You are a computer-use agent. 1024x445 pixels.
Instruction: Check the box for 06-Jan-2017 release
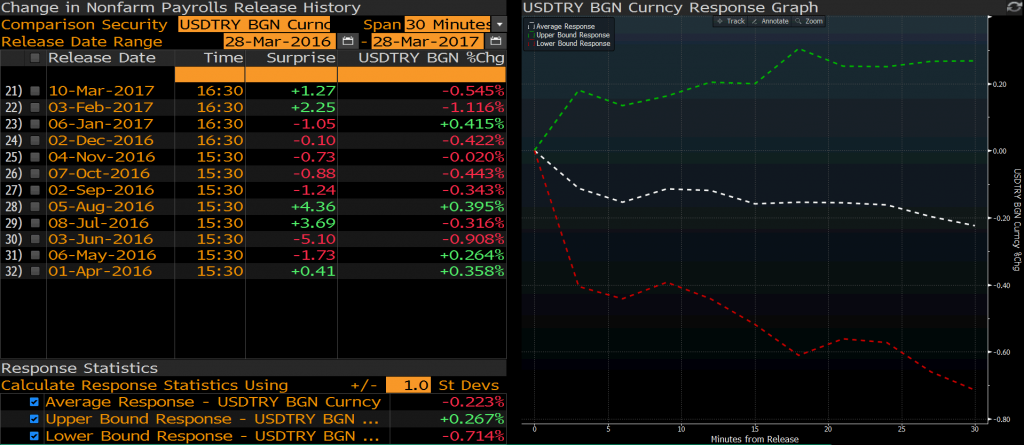(x=35, y=124)
